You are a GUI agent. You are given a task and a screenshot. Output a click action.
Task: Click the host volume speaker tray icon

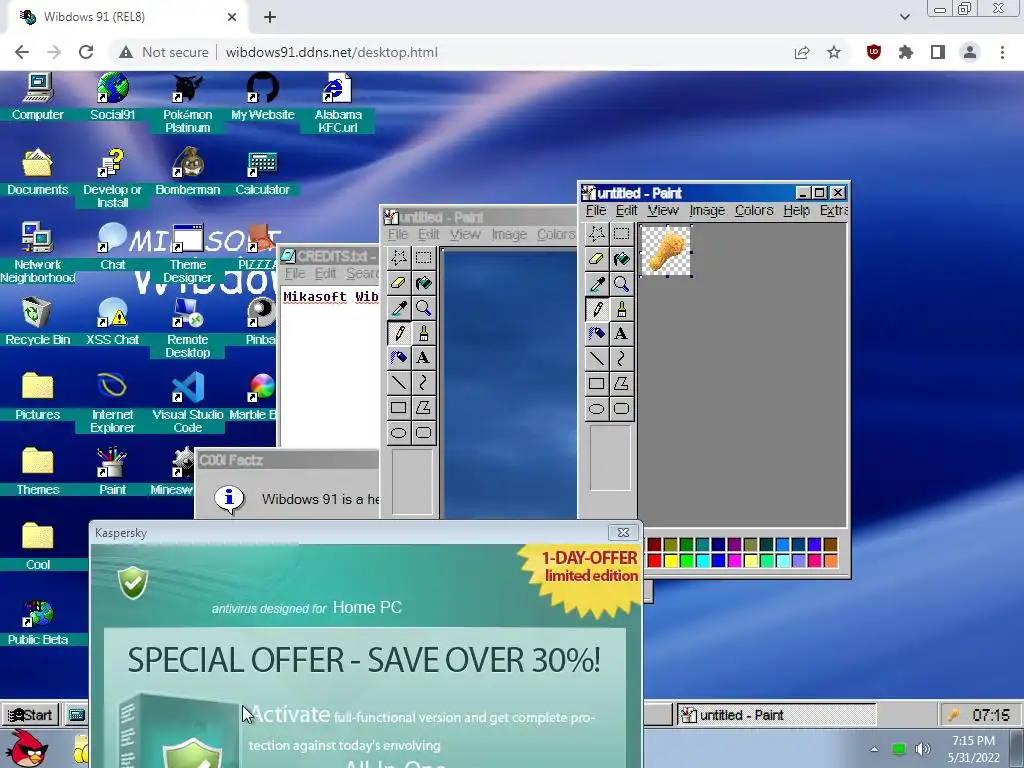point(923,749)
